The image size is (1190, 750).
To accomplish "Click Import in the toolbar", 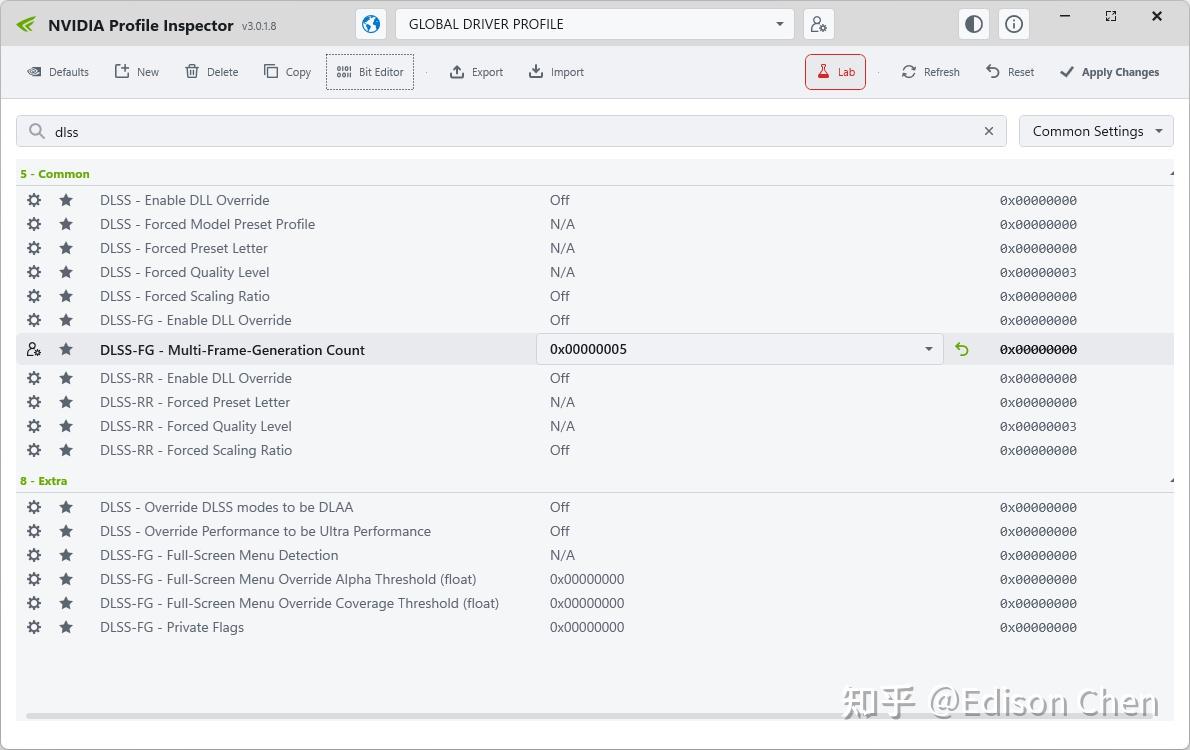I will [x=556, y=72].
